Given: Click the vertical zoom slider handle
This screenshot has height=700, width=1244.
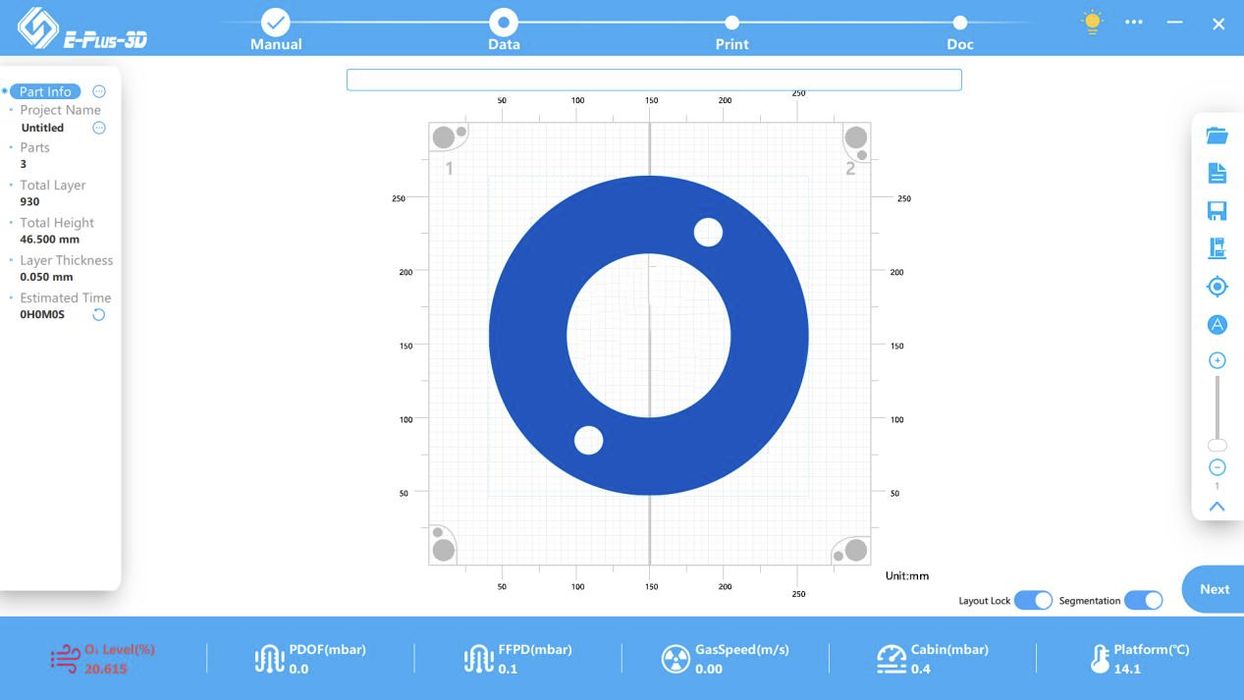Looking at the screenshot, I should click(1216, 445).
